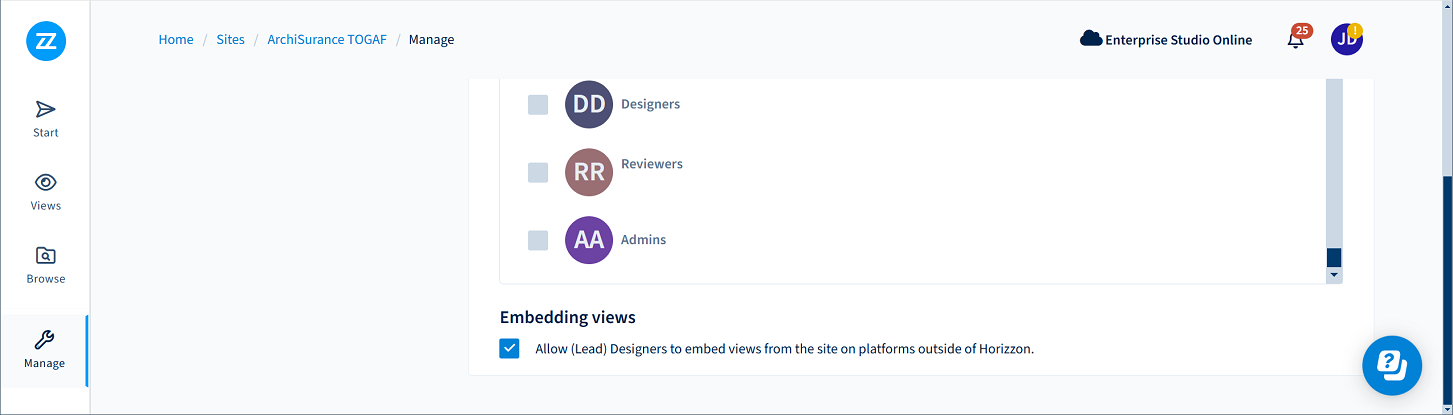The image size is (1453, 415).
Task: Open the Start page in sidebar
Action: [x=46, y=118]
